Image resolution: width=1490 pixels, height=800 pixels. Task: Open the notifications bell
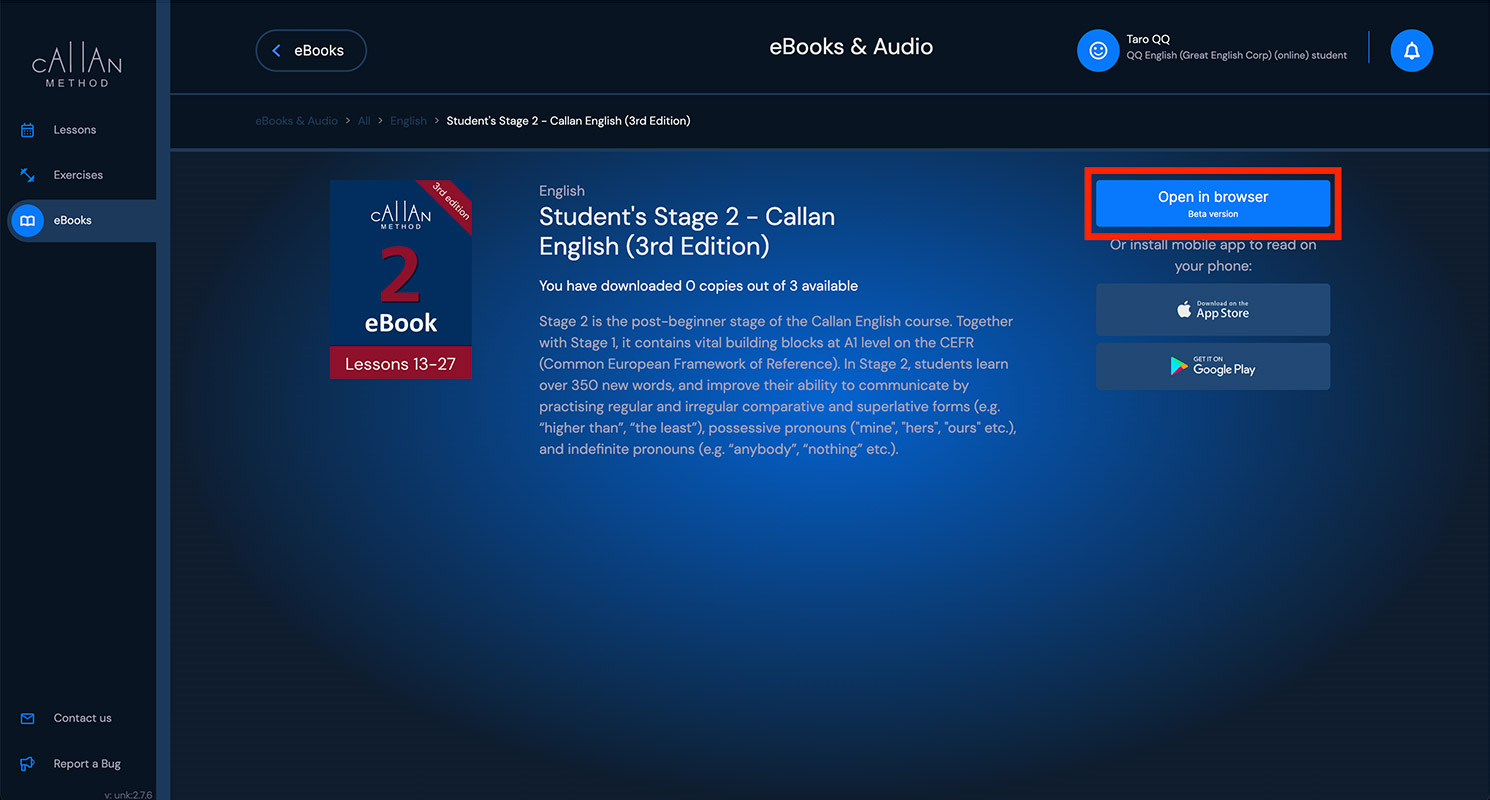[1412, 51]
